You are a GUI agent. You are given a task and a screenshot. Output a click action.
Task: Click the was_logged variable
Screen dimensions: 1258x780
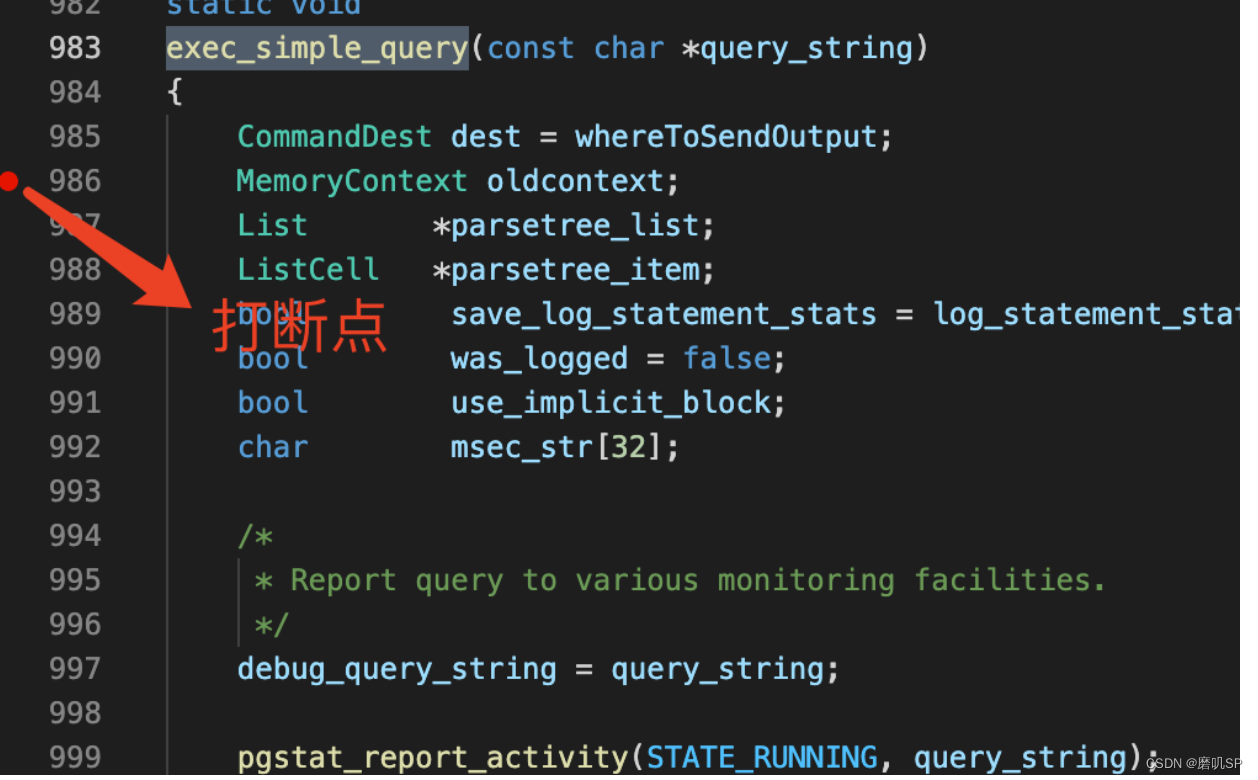click(539, 358)
